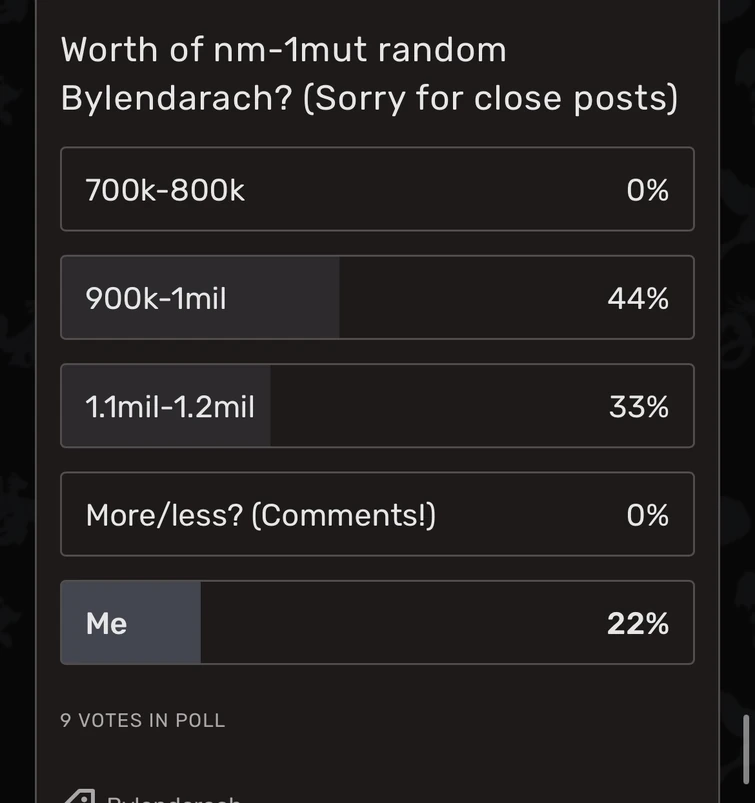
Task: Vote for the 700k-800k option
Action: pos(165,190)
